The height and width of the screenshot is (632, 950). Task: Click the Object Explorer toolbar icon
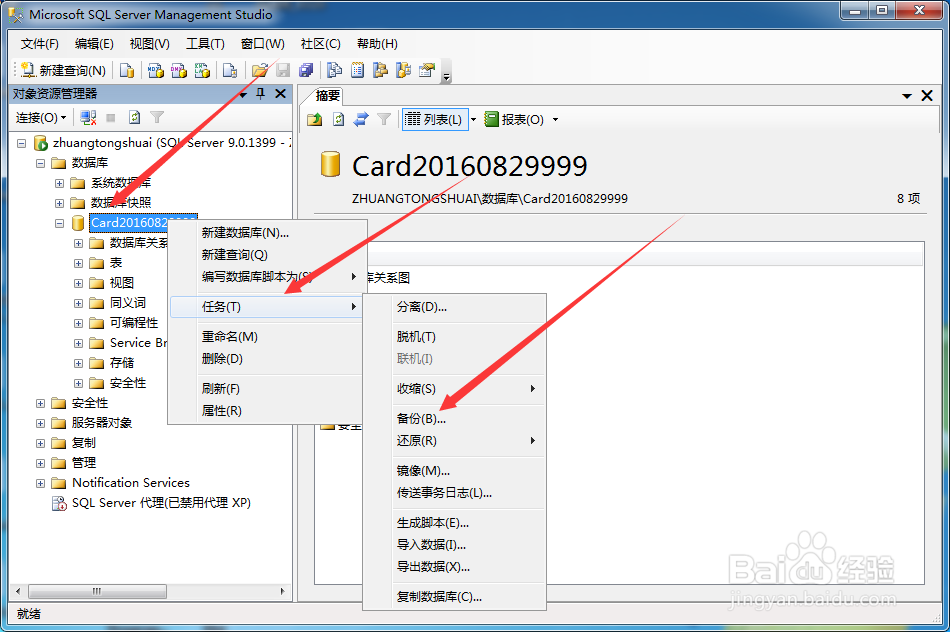(380, 70)
